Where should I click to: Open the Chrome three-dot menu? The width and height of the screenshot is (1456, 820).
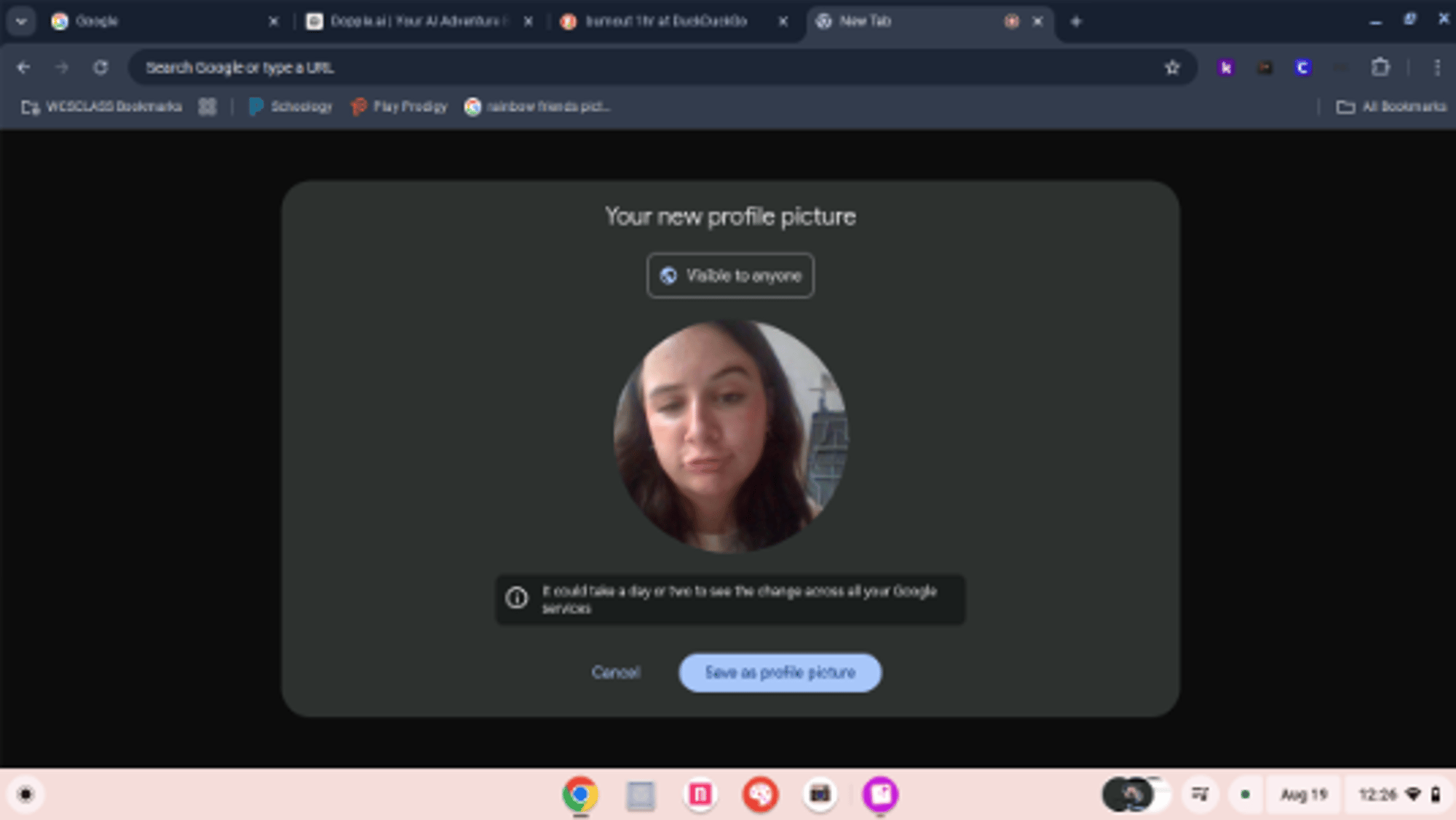coord(1436,68)
